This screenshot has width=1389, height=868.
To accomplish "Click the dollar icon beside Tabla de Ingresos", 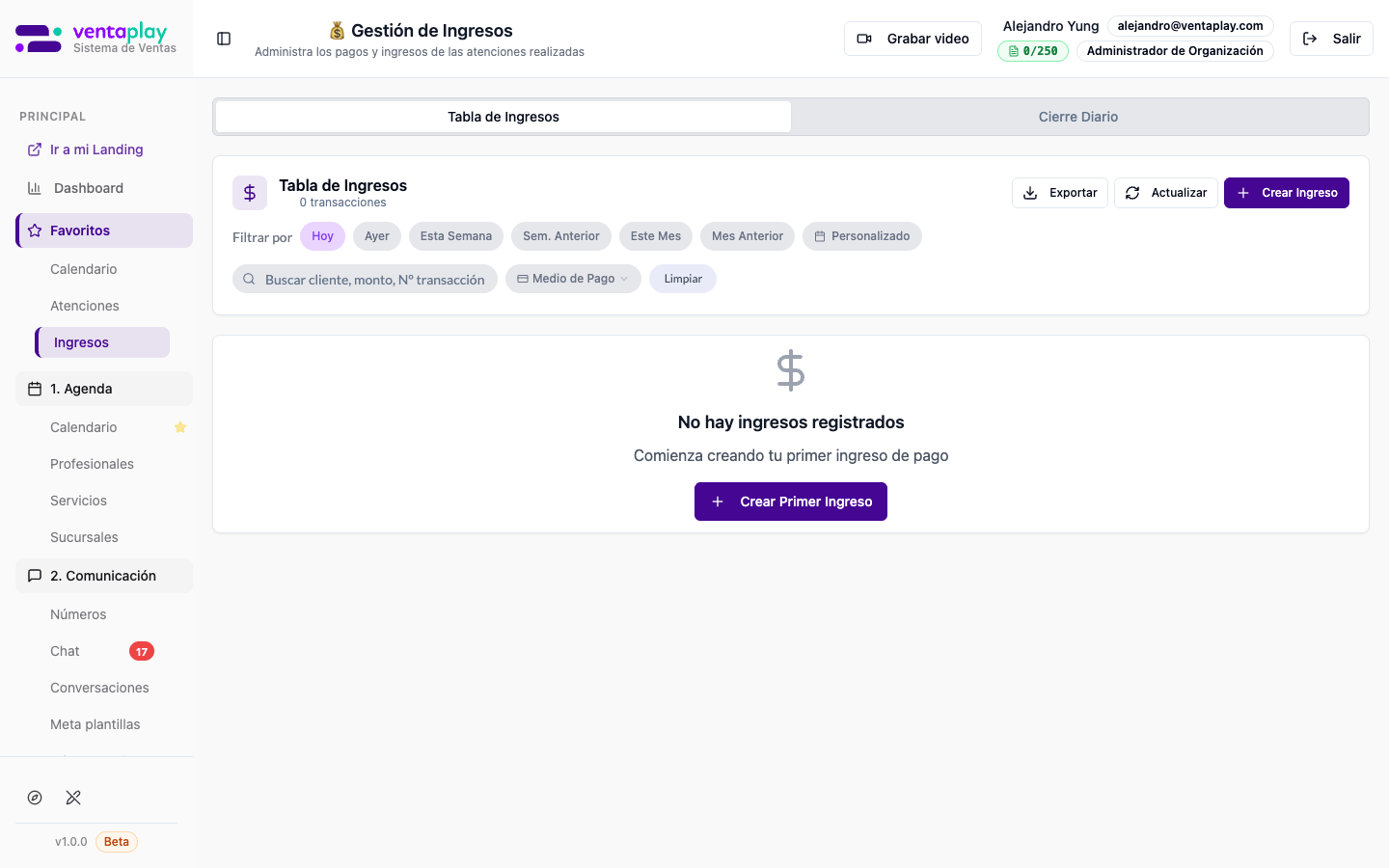I will point(250,193).
